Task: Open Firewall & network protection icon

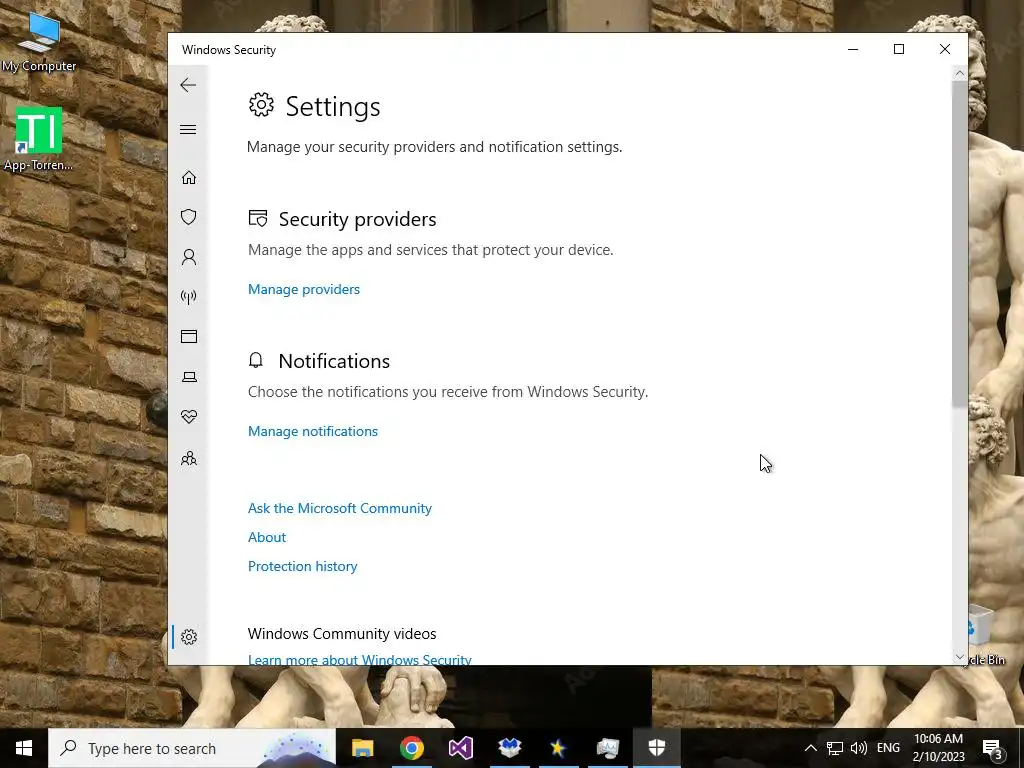Action: (189, 297)
